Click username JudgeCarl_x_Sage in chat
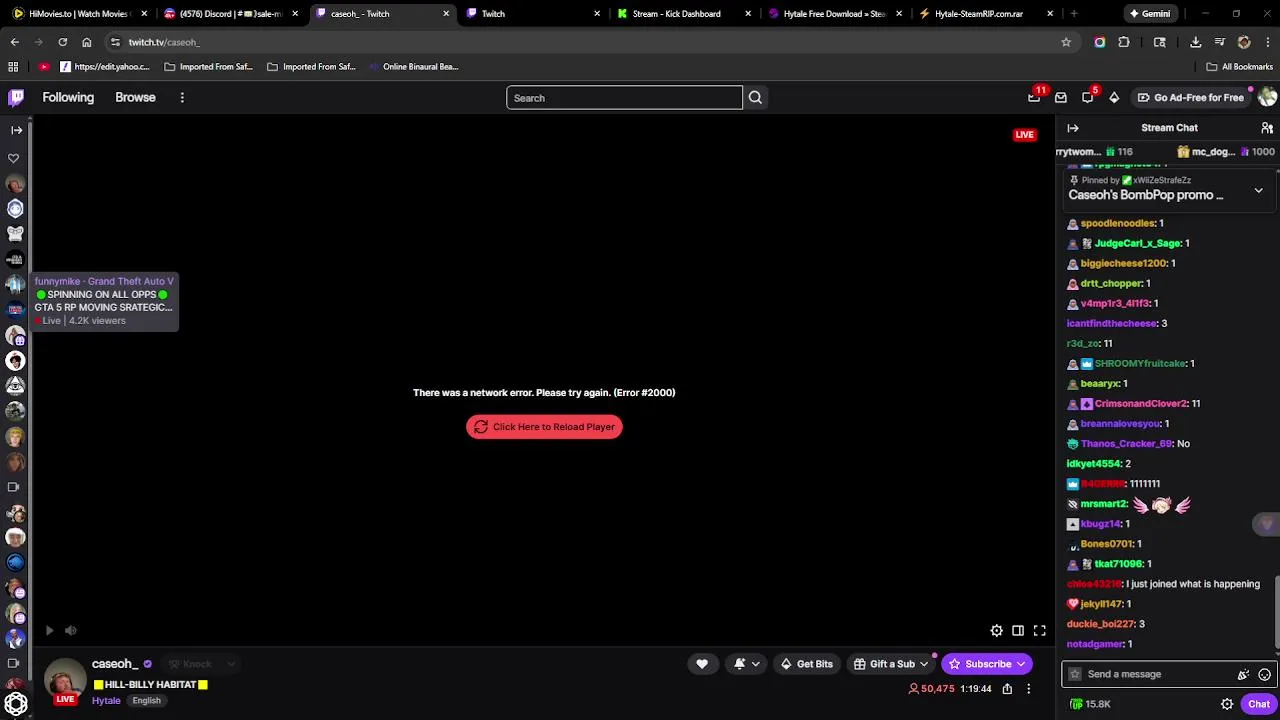 [1138, 244]
